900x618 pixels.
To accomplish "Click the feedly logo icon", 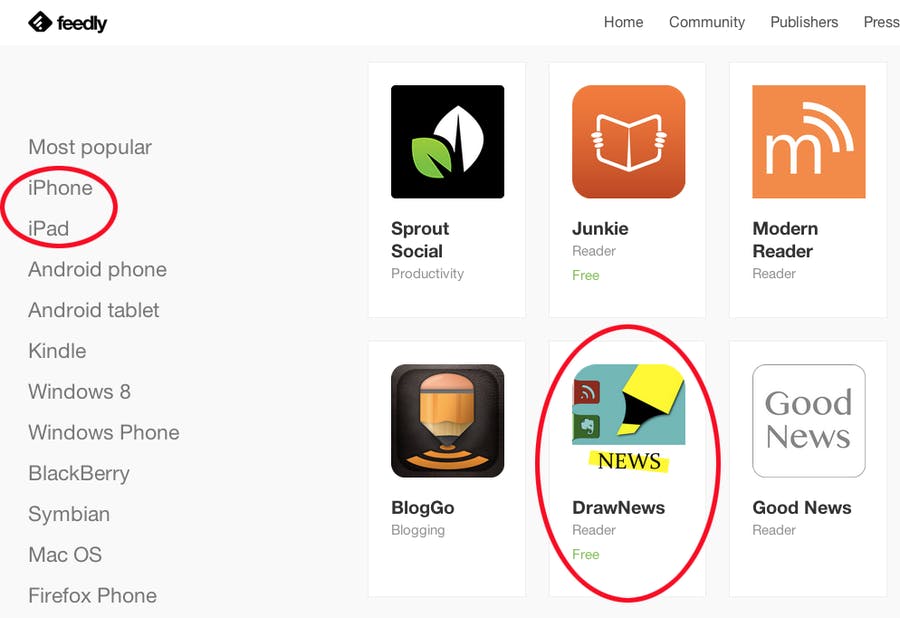I will point(40,22).
